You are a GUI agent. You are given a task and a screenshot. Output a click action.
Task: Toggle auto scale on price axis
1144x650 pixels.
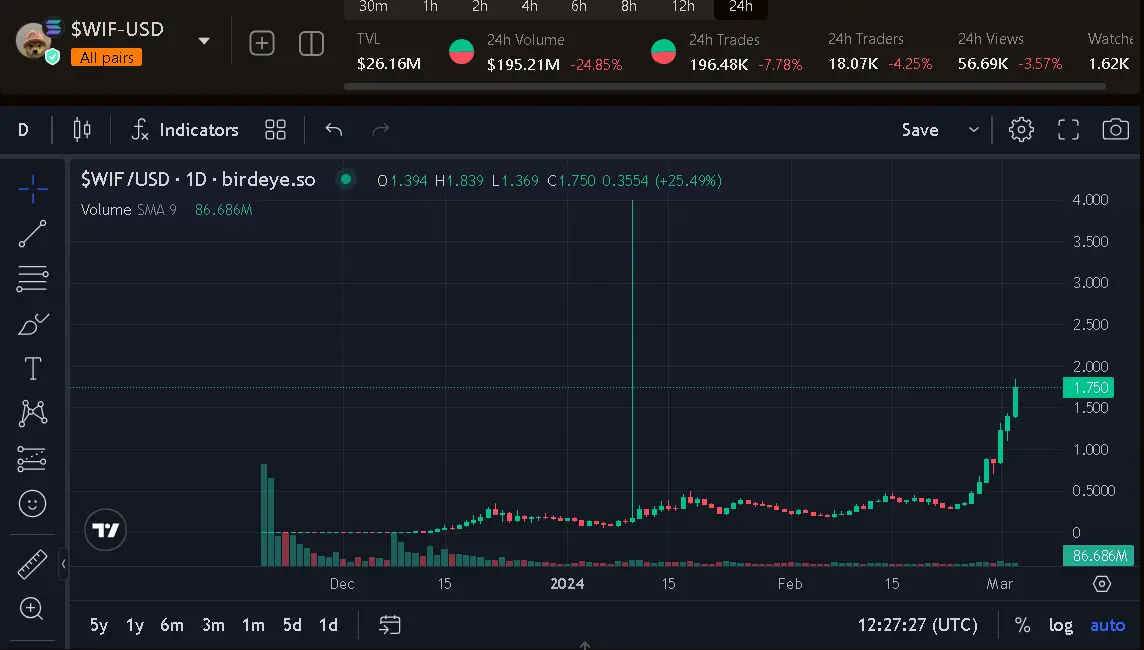pyautogui.click(x=1107, y=625)
